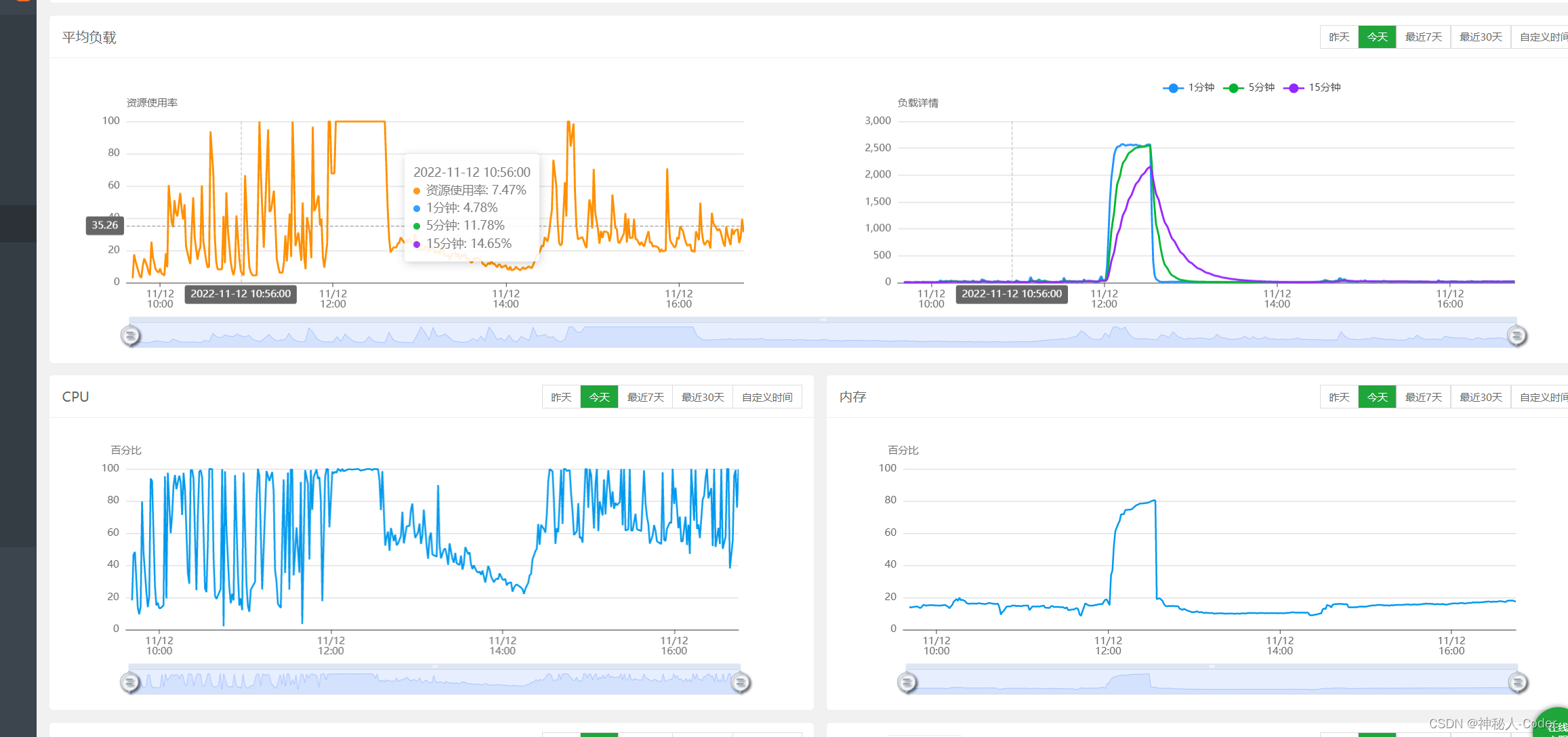1568x737 pixels.
Task: Click right zoom handle of load chart
Action: [x=1517, y=335]
